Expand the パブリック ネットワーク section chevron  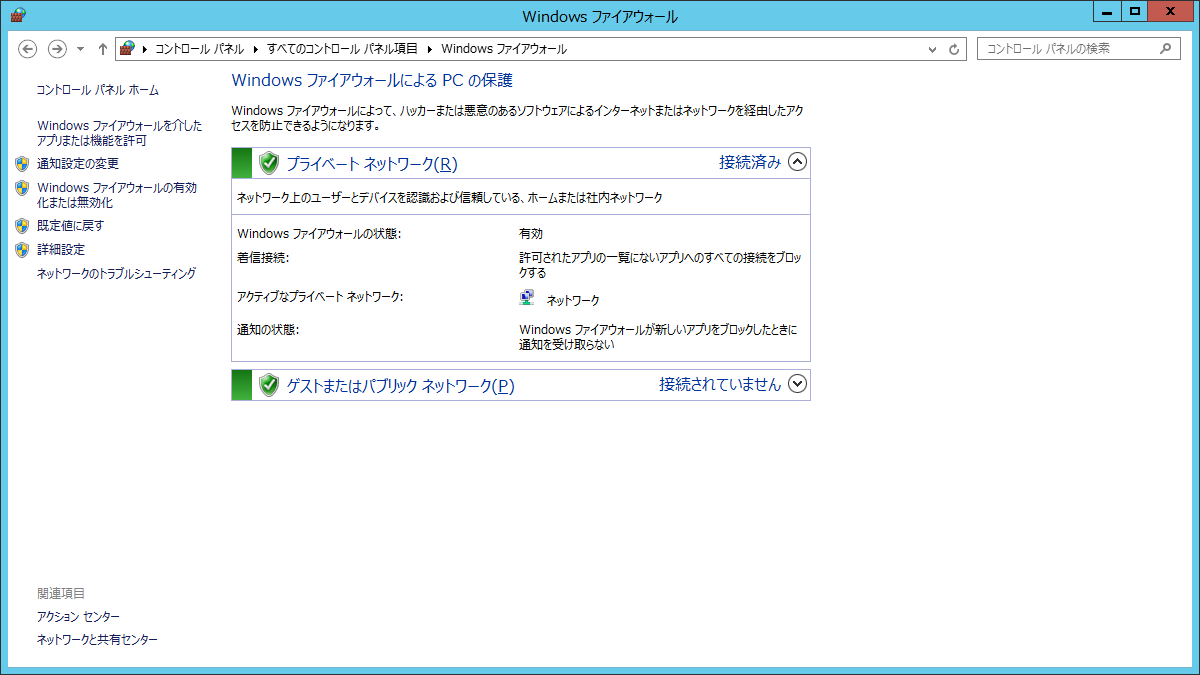pos(797,383)
